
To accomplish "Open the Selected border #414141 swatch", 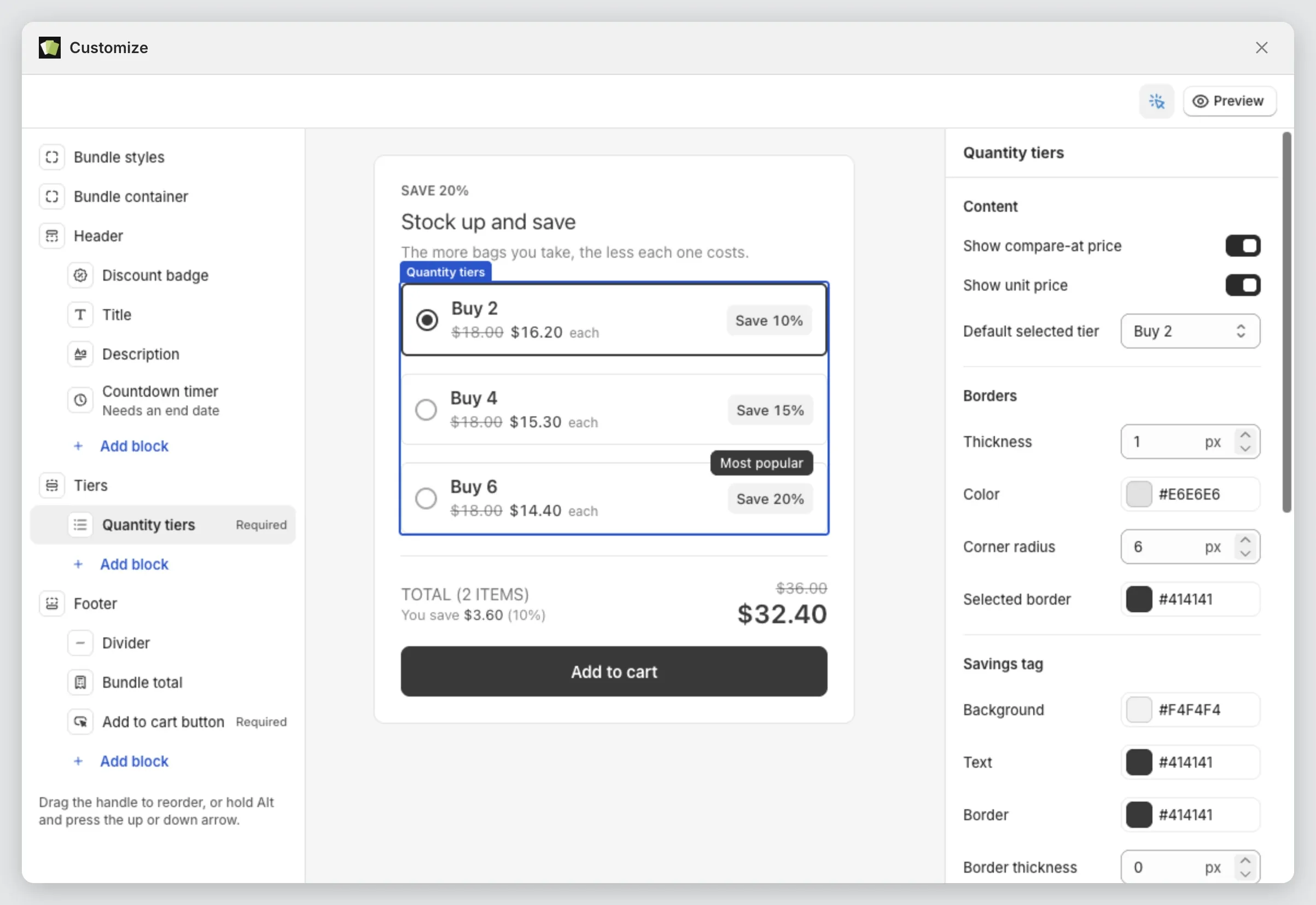I will tap(1139, 599).
